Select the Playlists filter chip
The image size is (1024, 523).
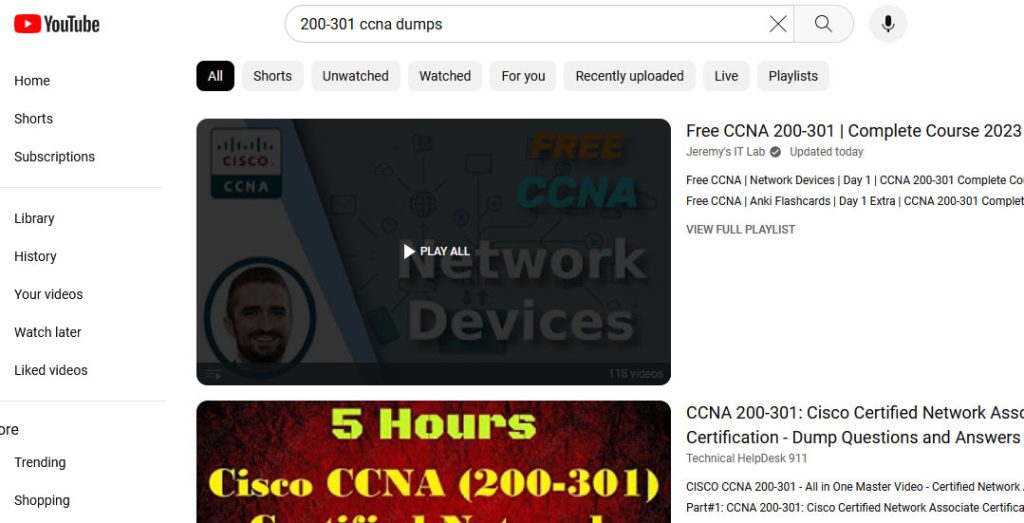pyautogui.click(x=793, y=76)
